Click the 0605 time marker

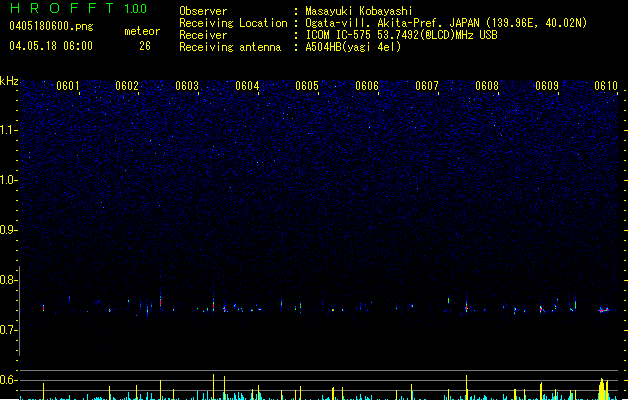pos(307,86)
